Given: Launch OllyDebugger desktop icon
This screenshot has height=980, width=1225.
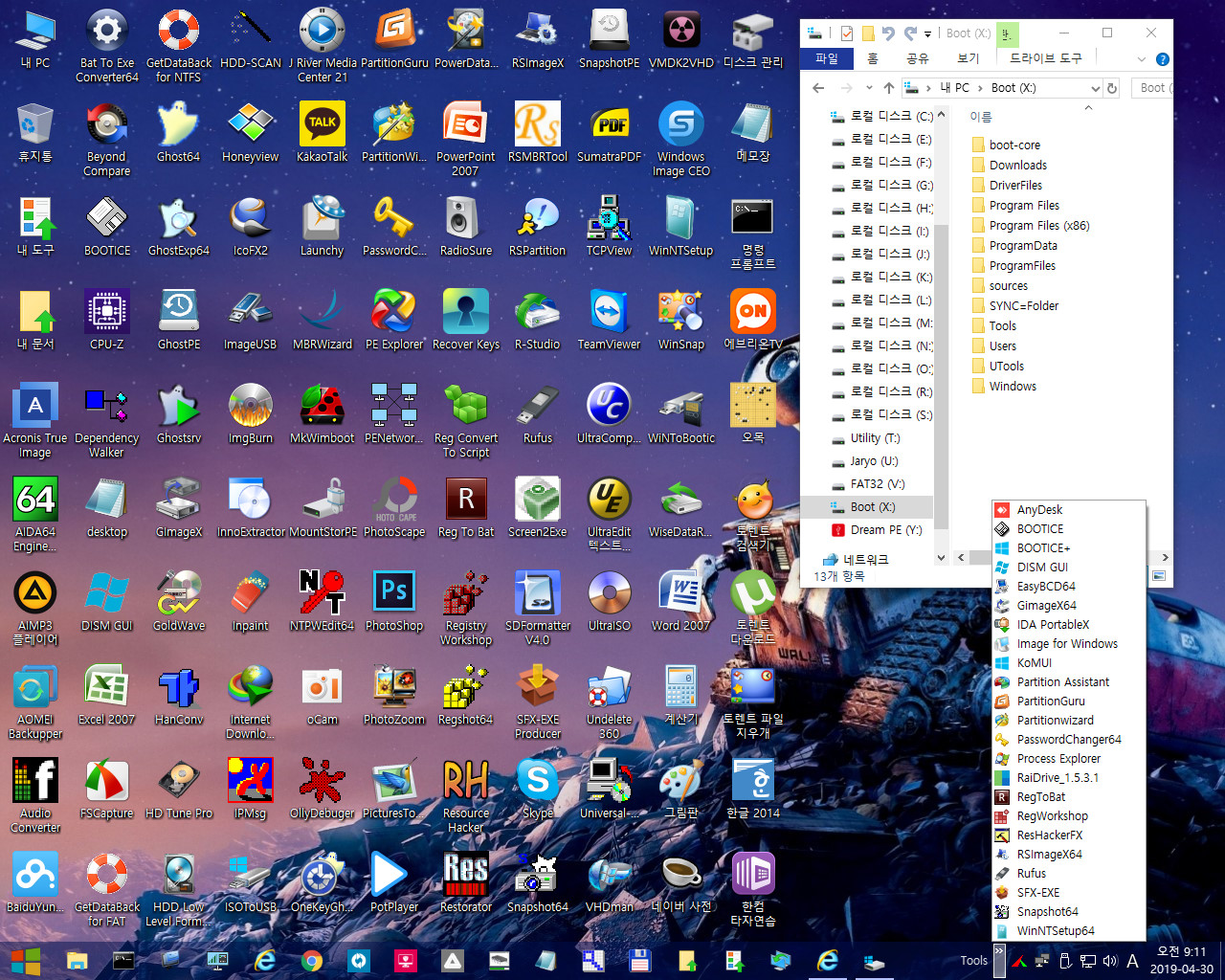Looking at the screenshot, I should coord(323,790).
